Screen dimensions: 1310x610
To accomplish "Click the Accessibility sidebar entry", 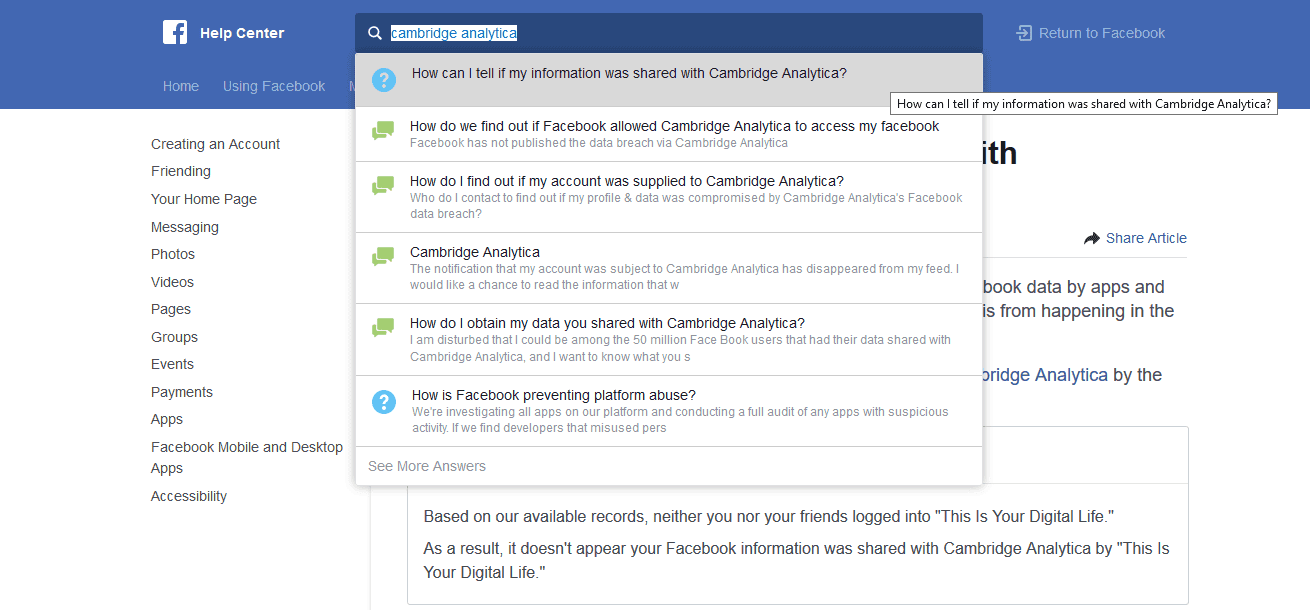I will click(x=188, y=495).
